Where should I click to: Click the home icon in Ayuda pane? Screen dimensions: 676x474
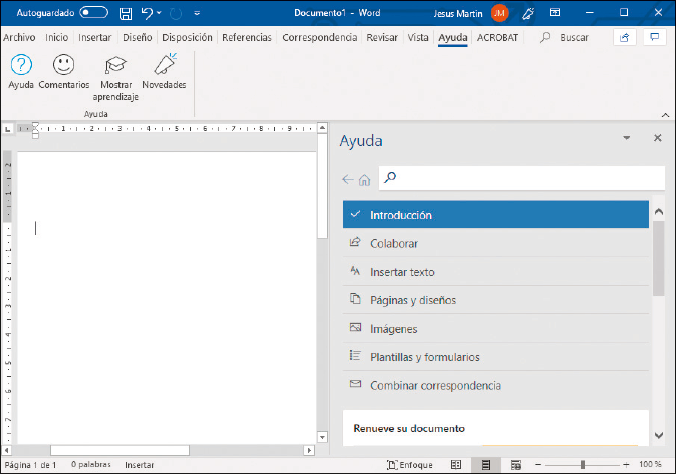coord(364,180)
